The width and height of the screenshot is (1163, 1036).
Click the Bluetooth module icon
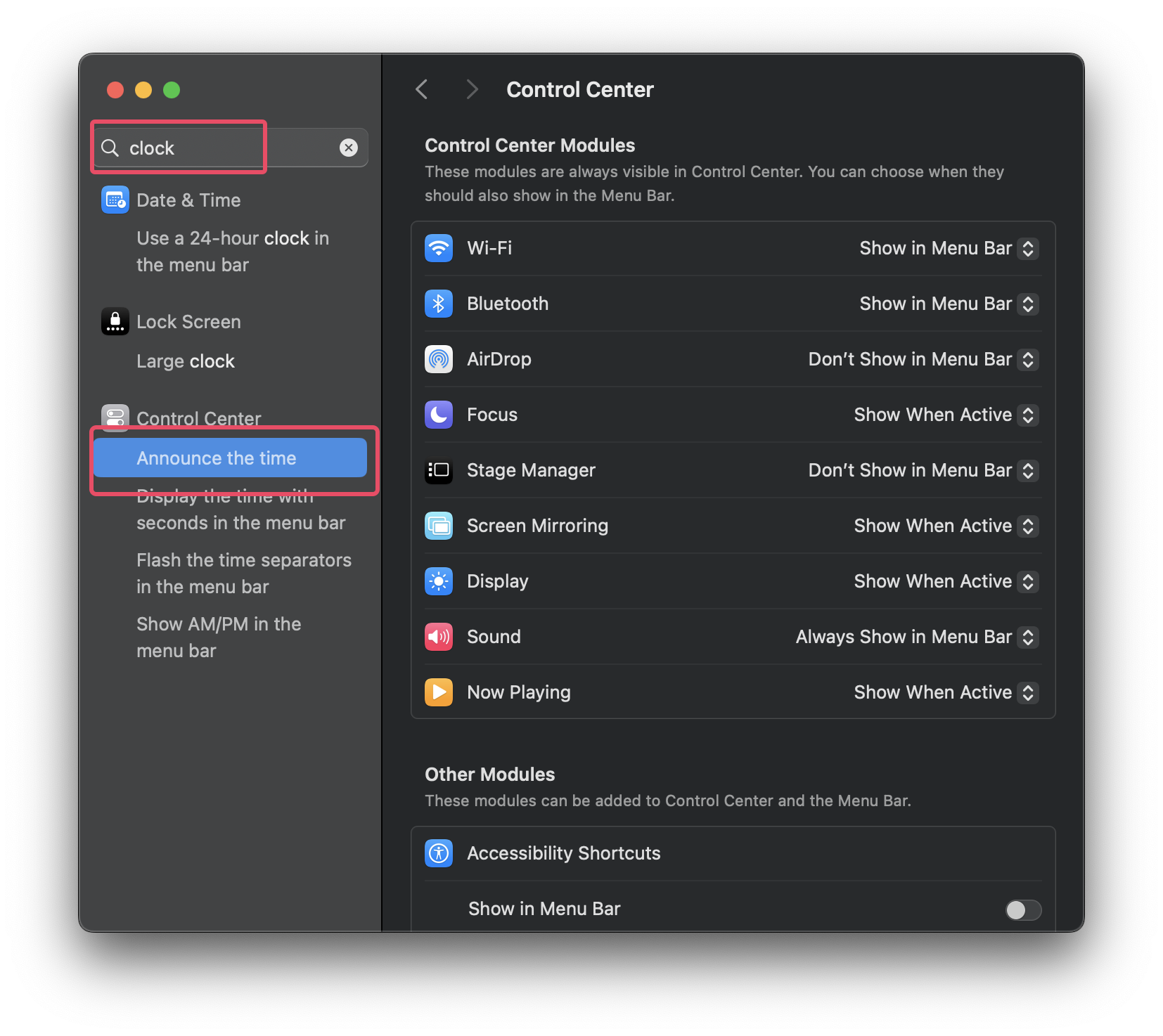click(x=439, y=304)
